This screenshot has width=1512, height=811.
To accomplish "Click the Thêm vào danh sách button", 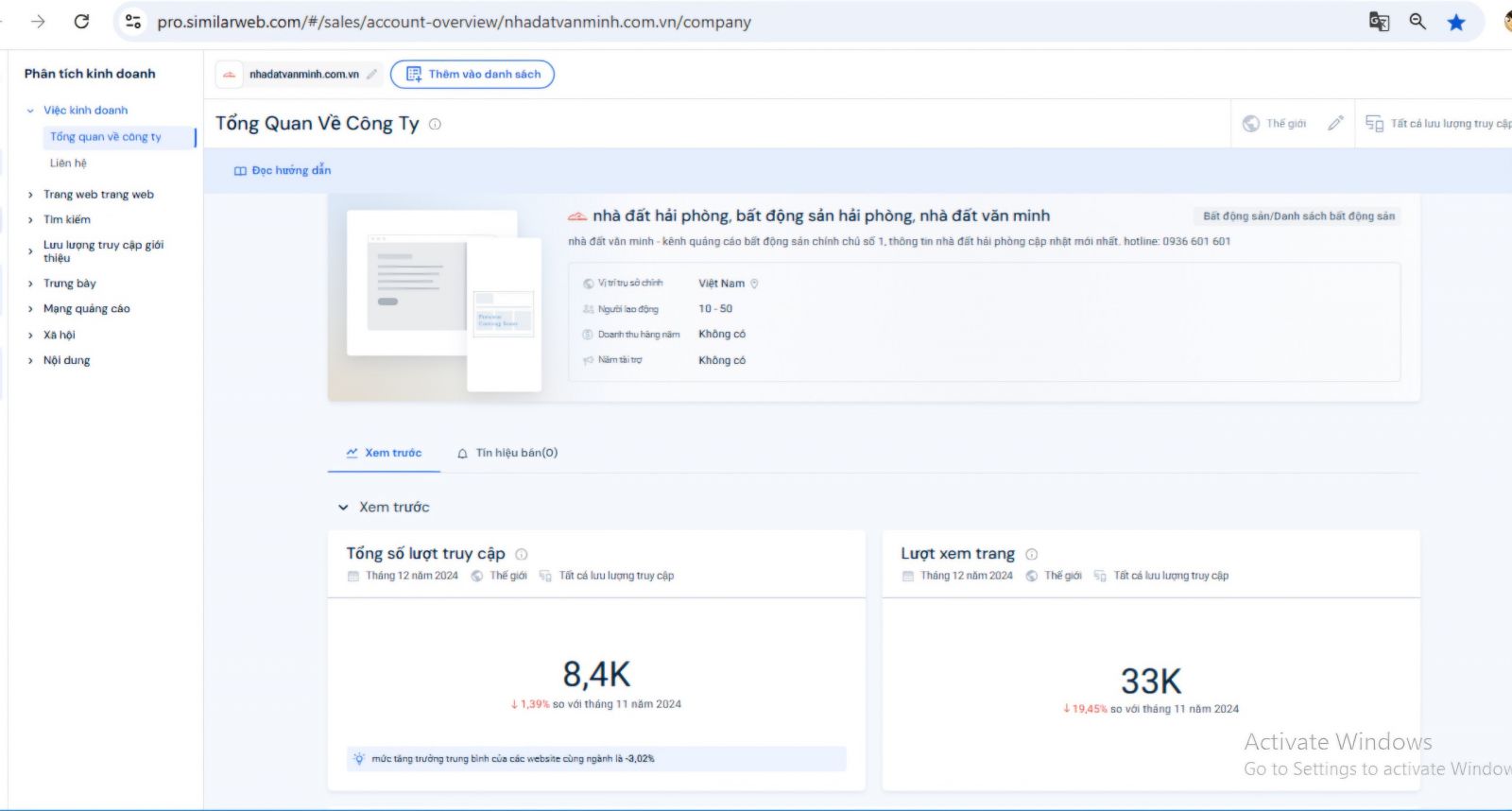I will coord(472,74).
